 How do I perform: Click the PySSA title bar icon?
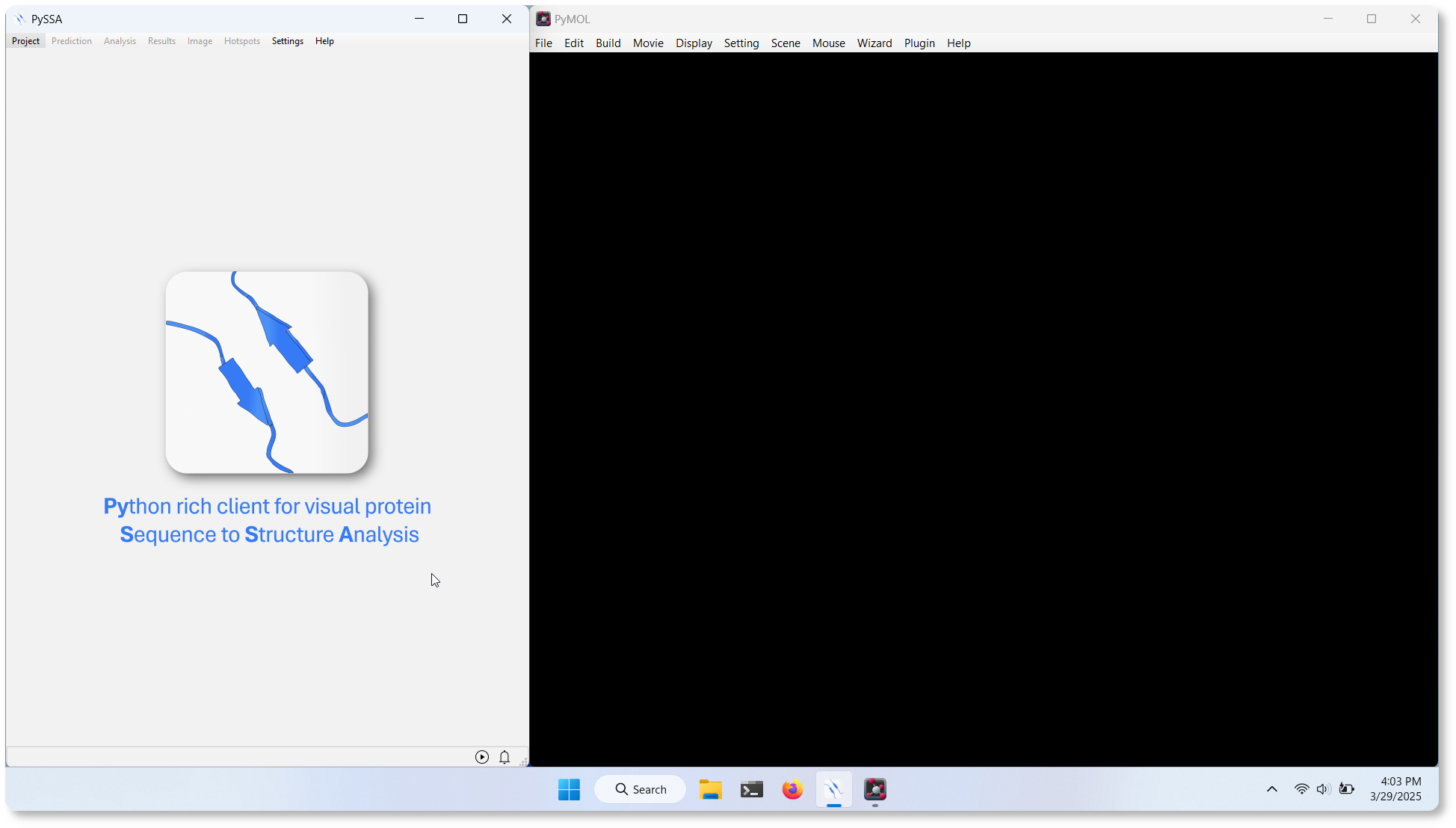[x=19, y=19]
